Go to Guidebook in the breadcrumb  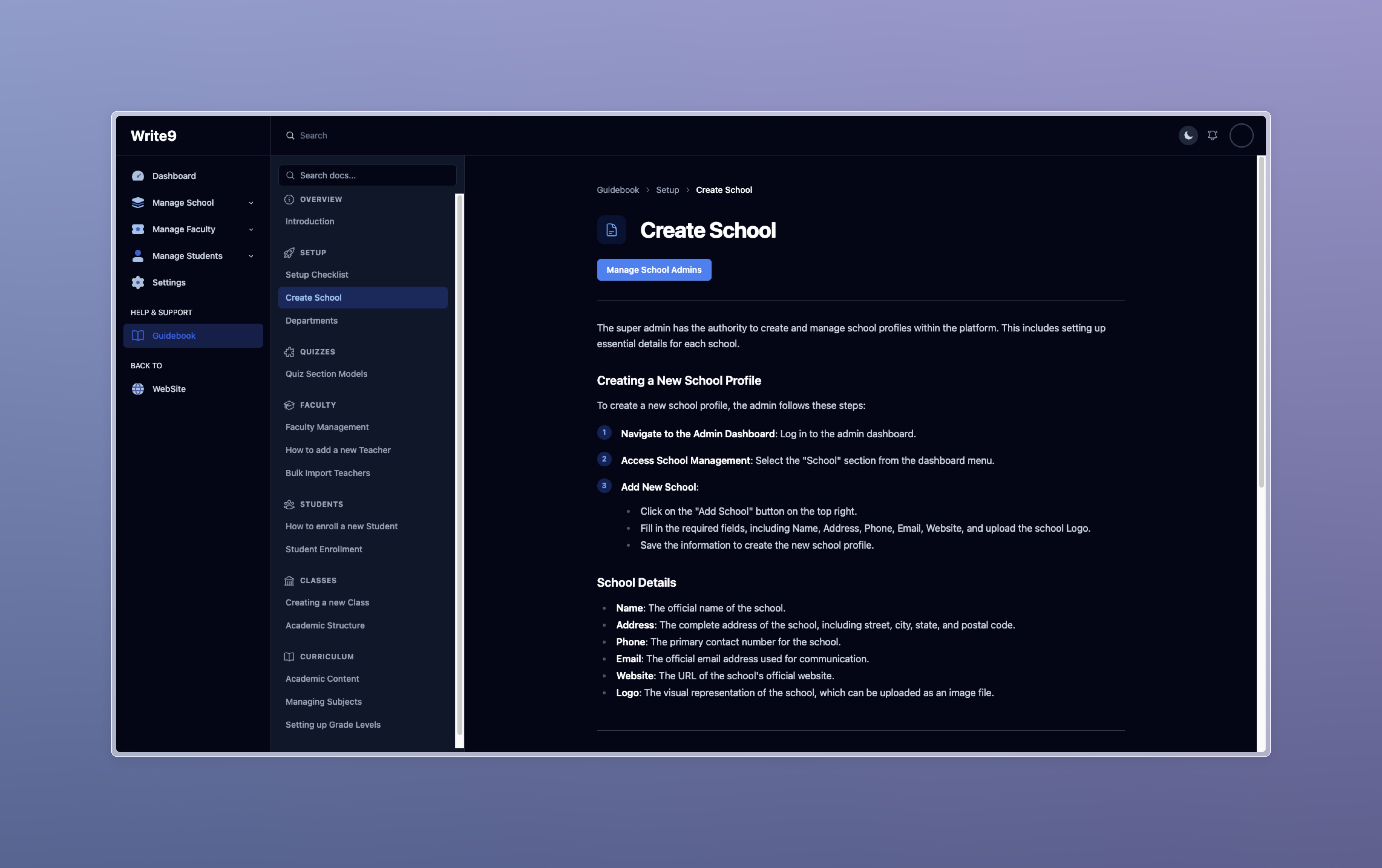tap(617, 190)
